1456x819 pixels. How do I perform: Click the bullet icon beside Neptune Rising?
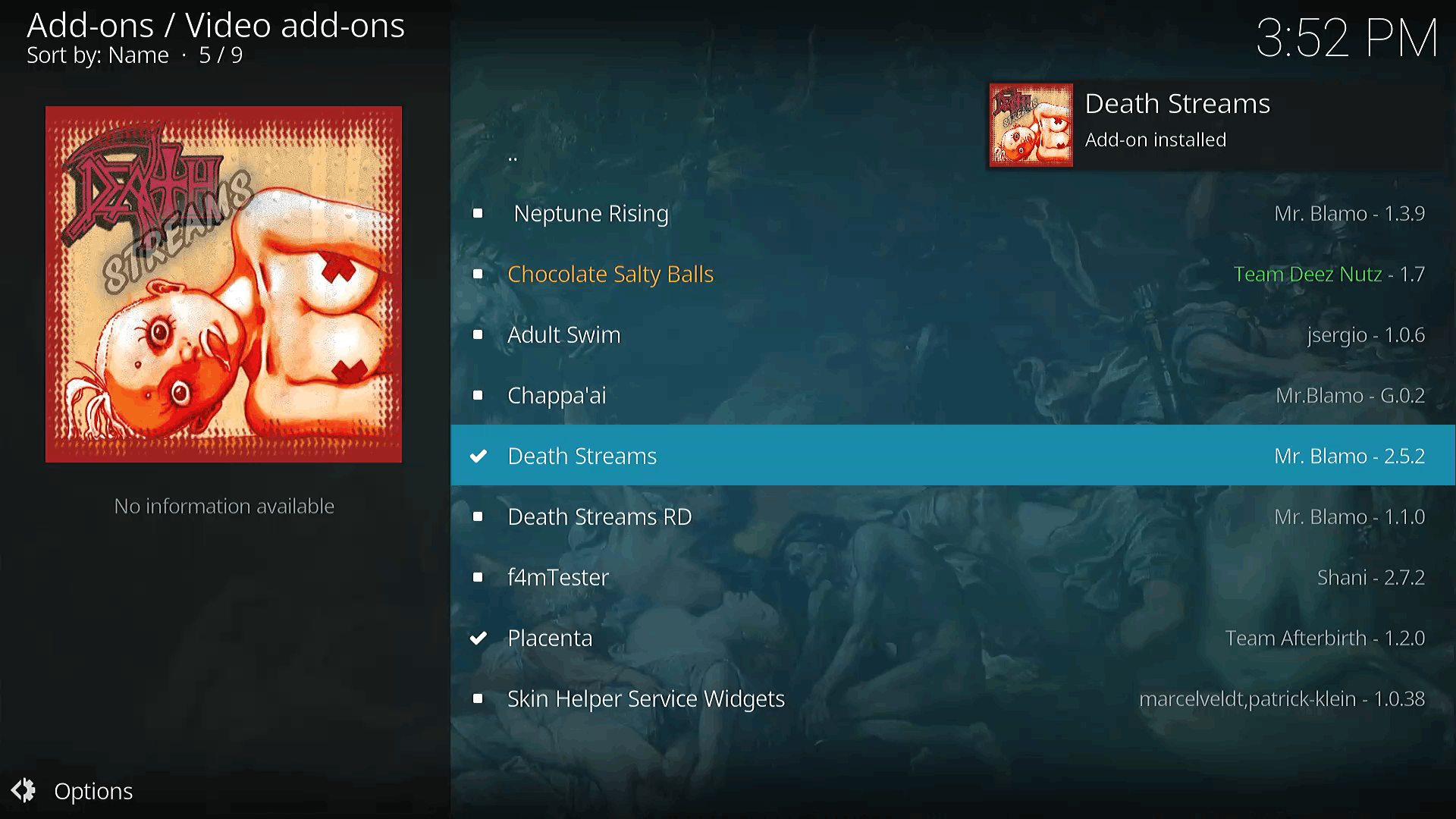478,213
